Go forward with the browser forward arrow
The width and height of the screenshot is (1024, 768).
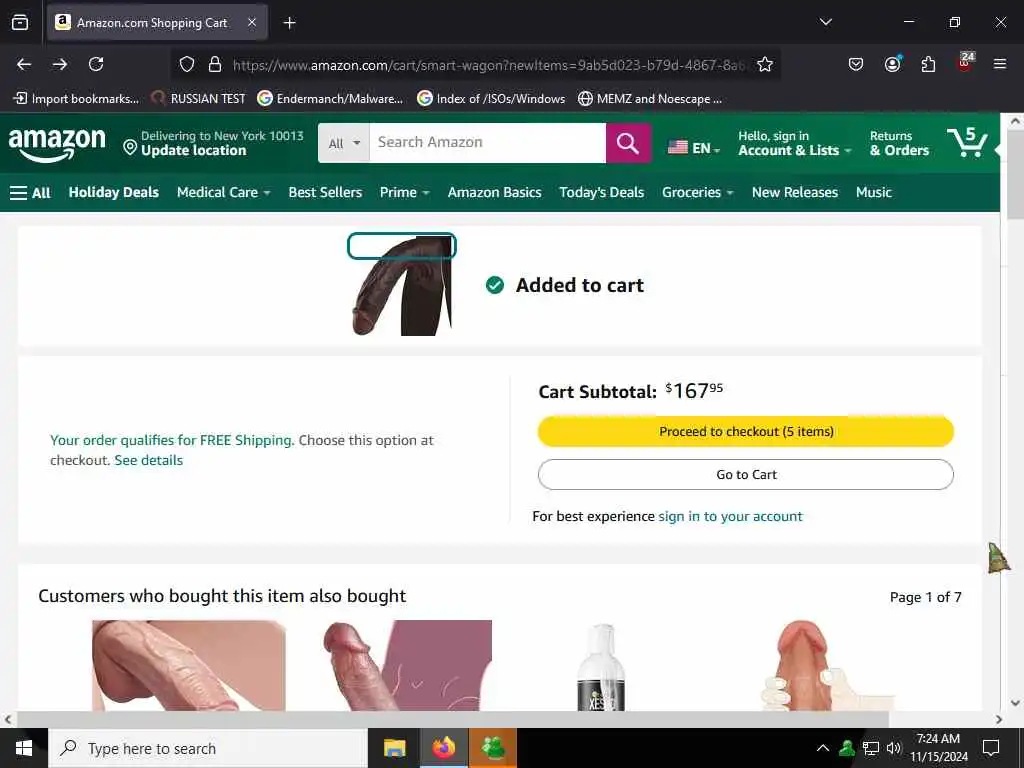[60, 64]
